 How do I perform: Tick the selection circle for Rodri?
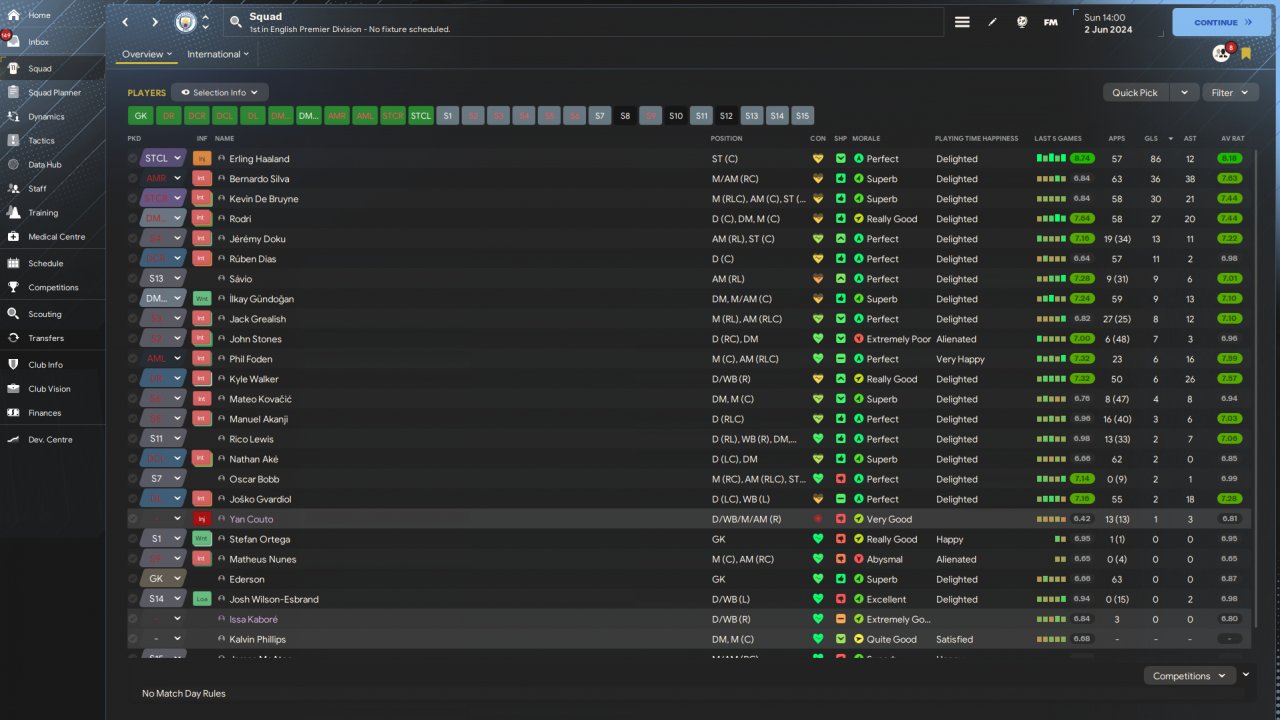tap(133, 218)
